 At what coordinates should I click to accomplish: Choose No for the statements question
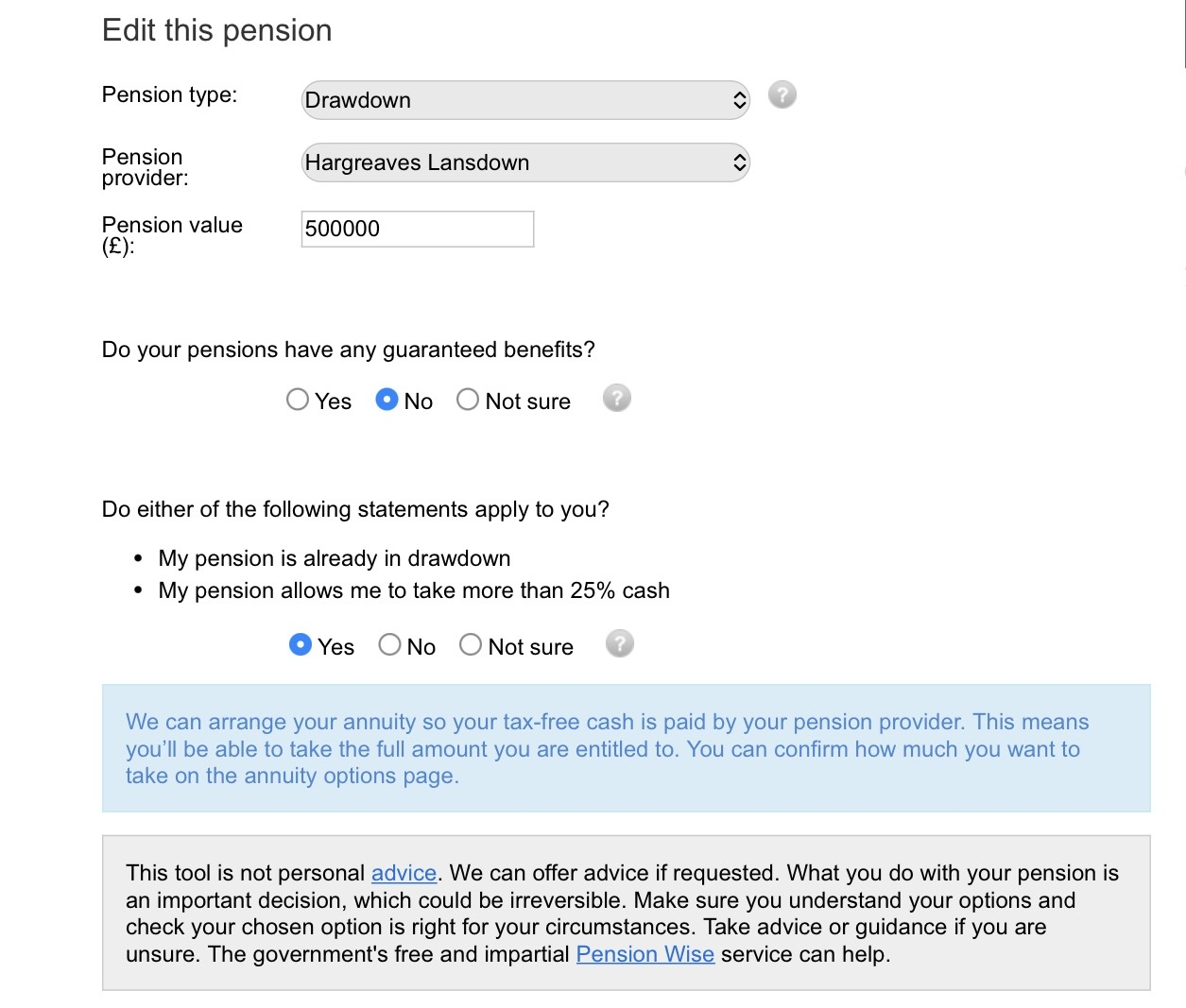coord(389,645)
